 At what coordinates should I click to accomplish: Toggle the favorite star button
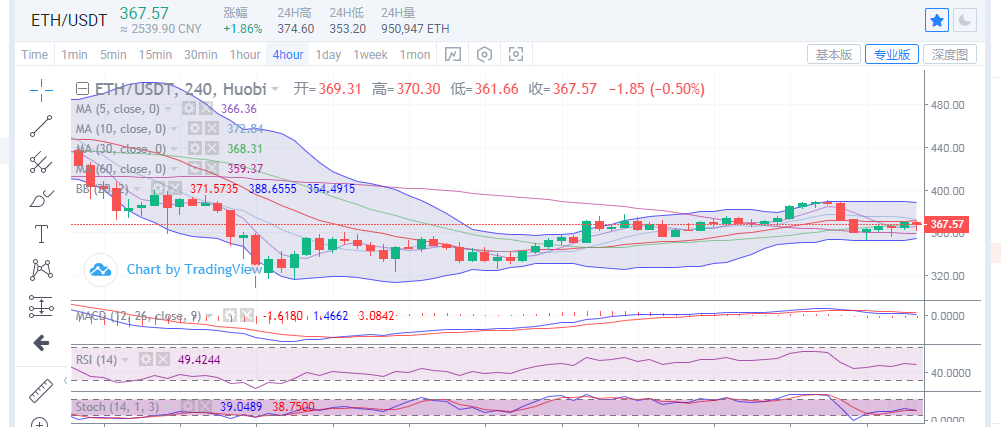937,19
